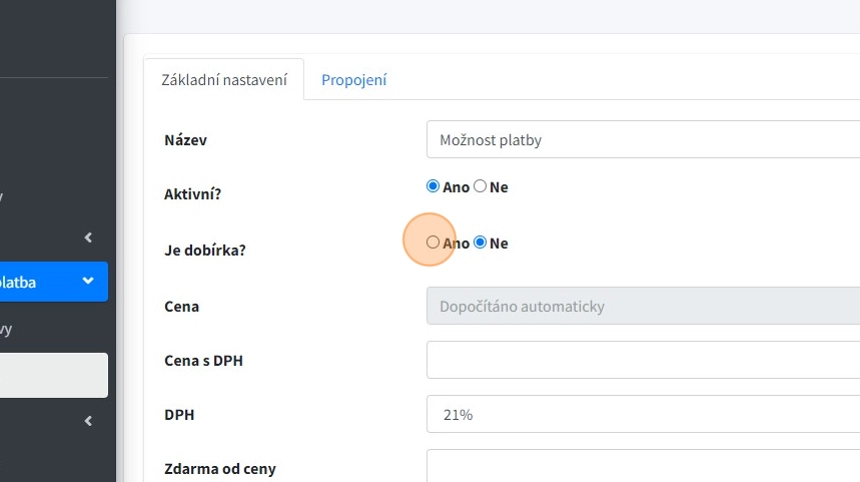Focus the Cena s DPH input
Viewport: 860px width, 482px height.
642,360
